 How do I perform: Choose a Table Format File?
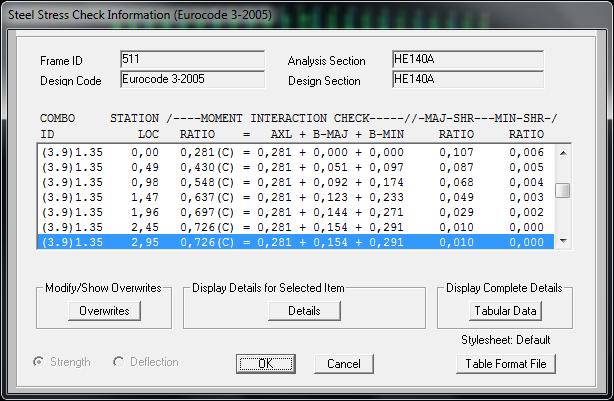pyautogui.click(x=506, y=364)
